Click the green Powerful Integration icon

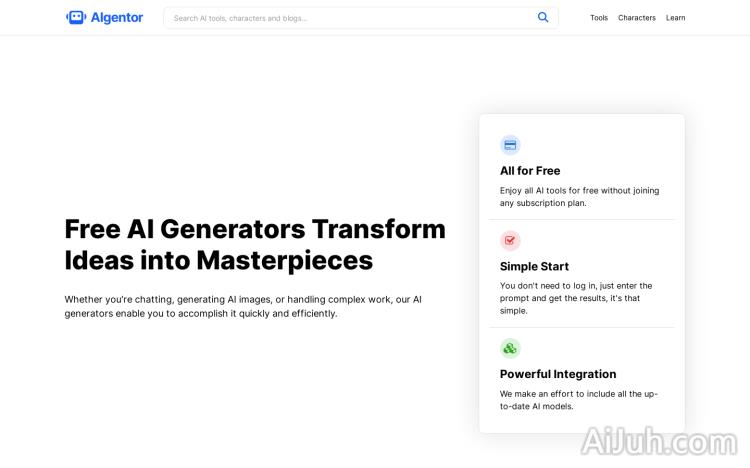510,348
